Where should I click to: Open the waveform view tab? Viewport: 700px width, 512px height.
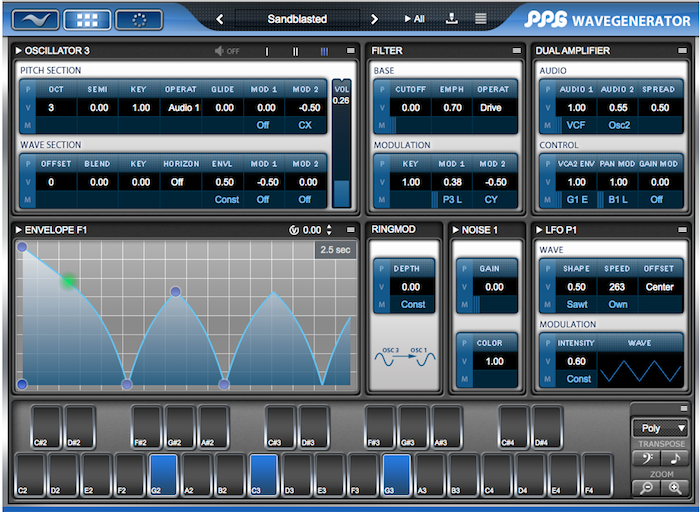[35, 20]
